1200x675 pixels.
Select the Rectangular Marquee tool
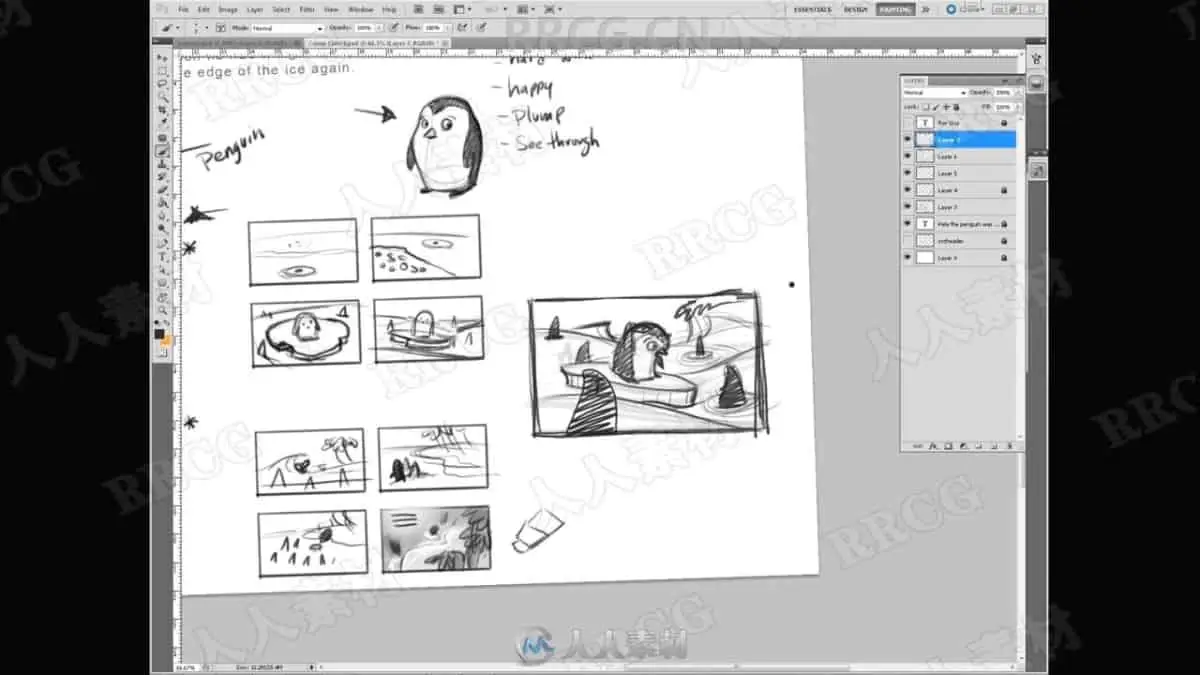click(x=161, y=71)
